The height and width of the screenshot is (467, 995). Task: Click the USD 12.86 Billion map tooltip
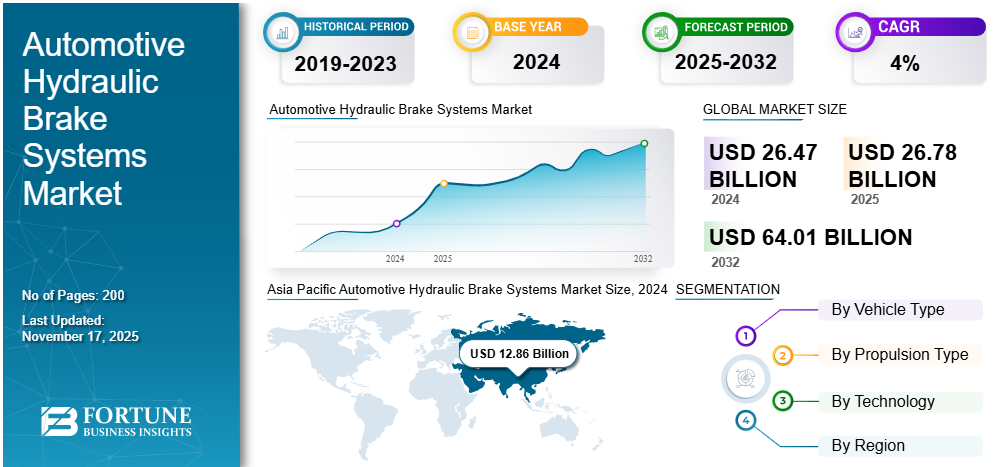click(518, 354)
